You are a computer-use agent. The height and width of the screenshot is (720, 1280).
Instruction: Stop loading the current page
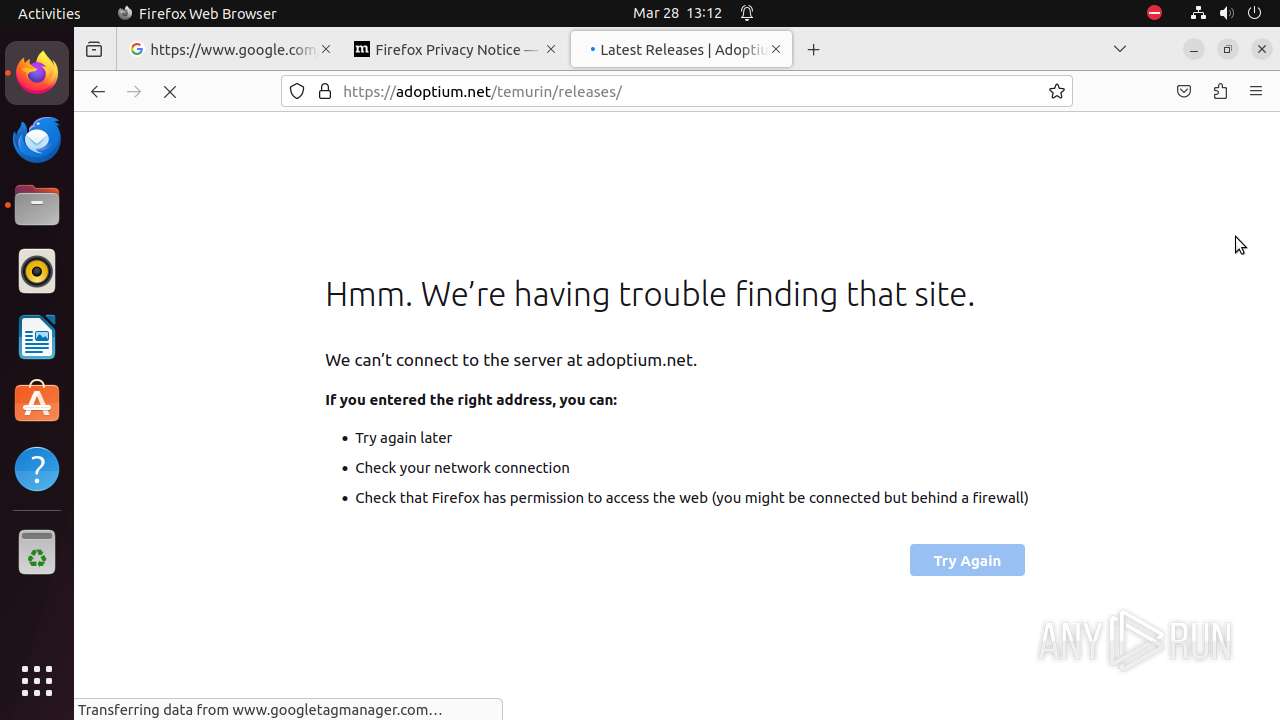pyautogui.click(x=170, y=91)
